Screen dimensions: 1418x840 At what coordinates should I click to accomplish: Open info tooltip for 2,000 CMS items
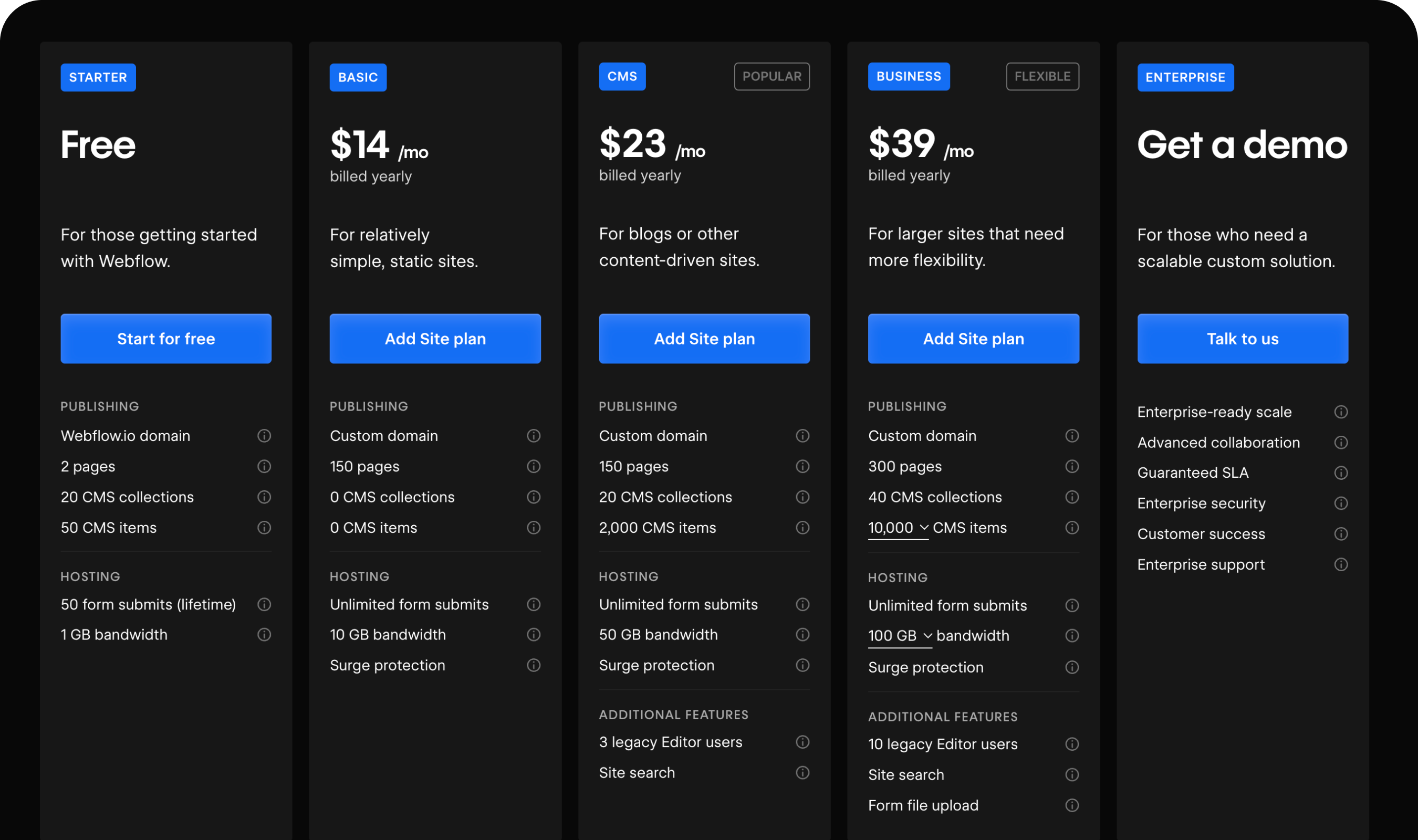tap(802, 528)
